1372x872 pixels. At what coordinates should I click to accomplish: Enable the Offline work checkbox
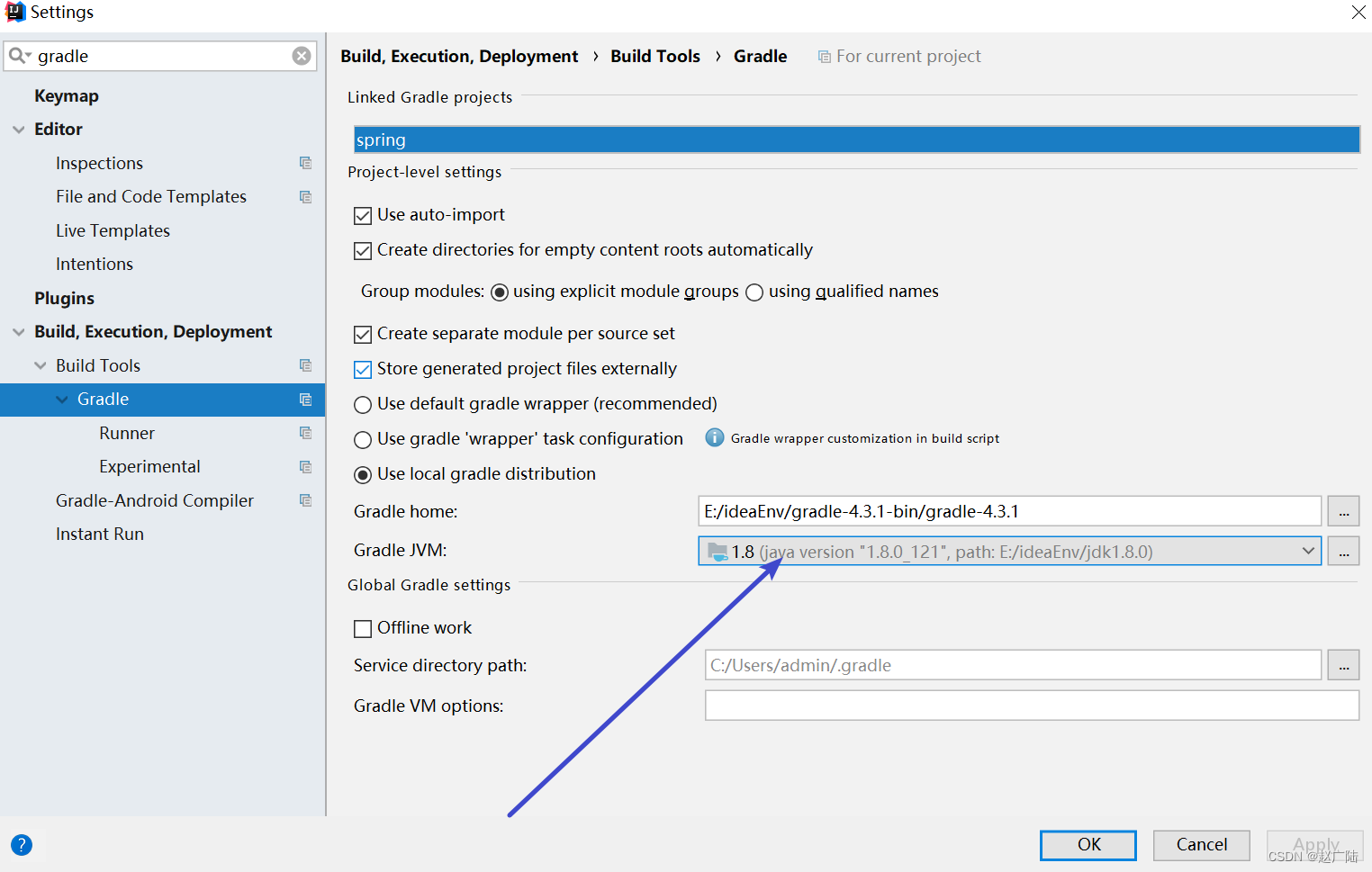click(363, 629)
